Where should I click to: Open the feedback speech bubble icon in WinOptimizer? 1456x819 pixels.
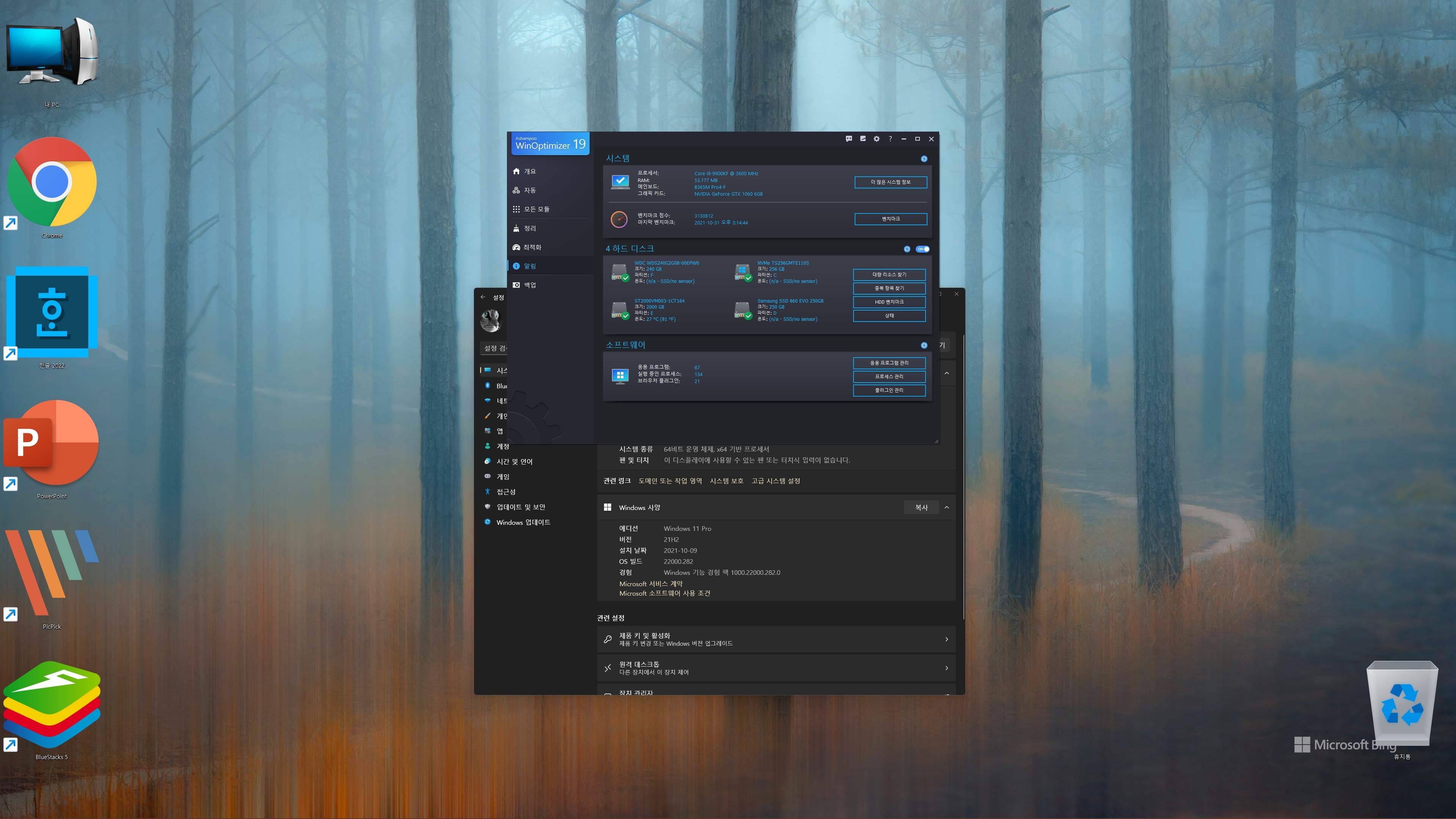pos(849,138)
